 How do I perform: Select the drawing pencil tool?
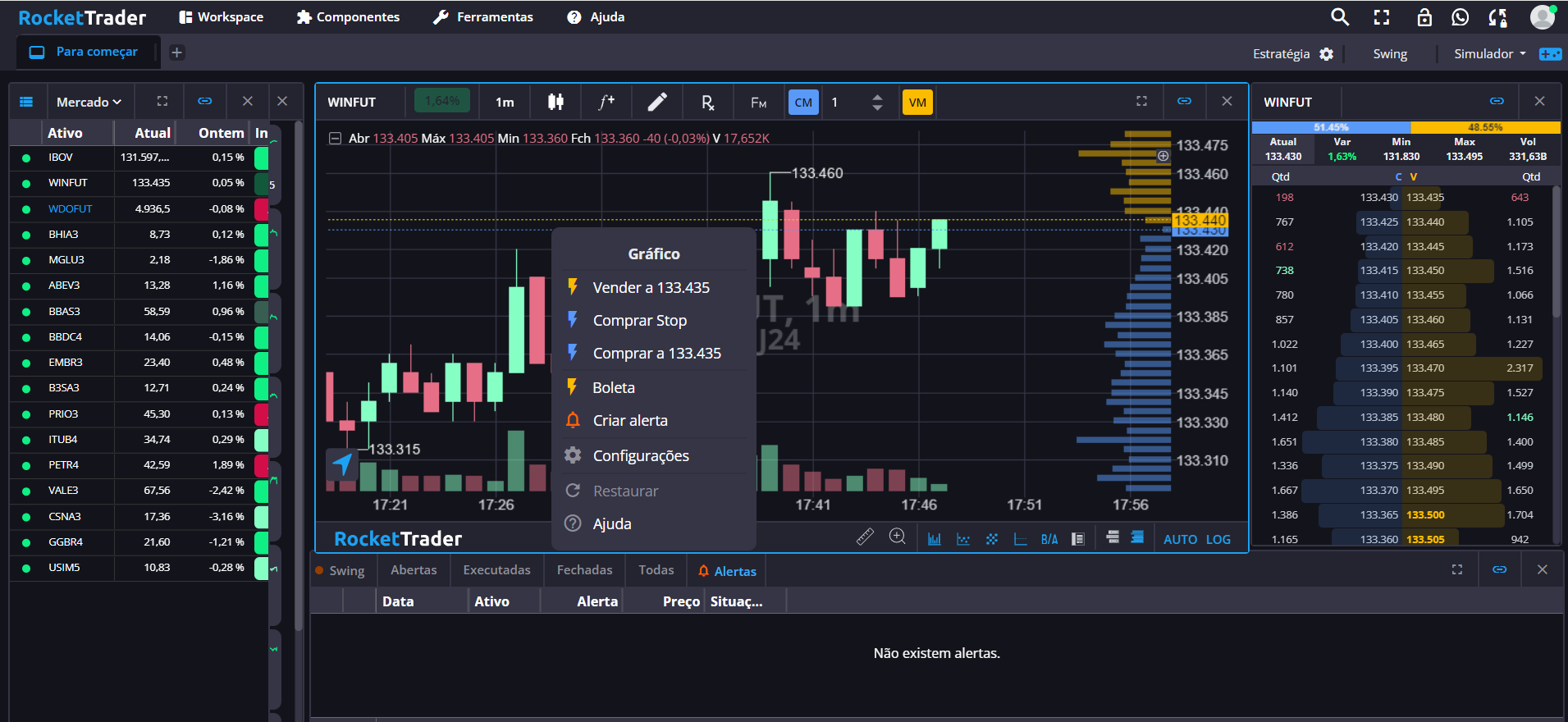point(657,102)
